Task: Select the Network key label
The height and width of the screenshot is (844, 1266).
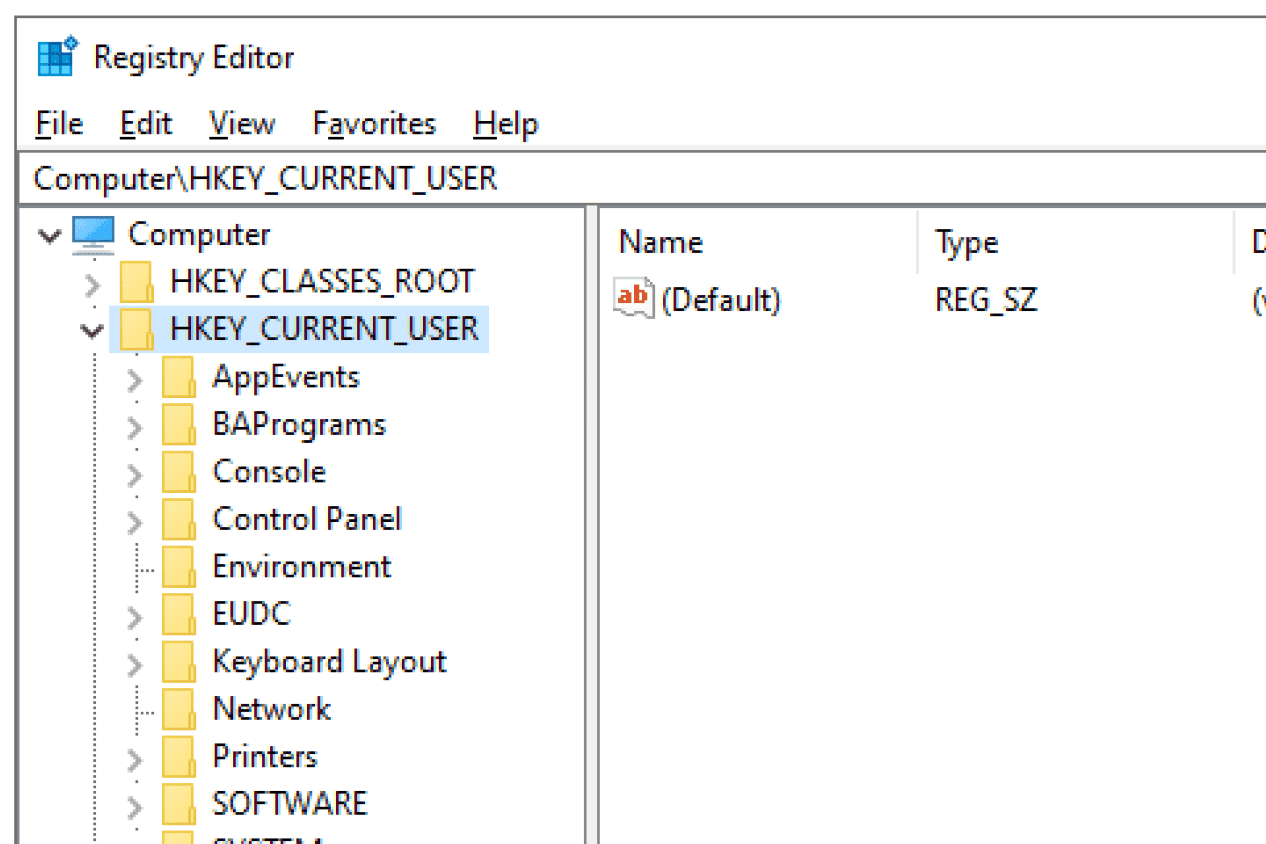Action: [x=271, y=709]
